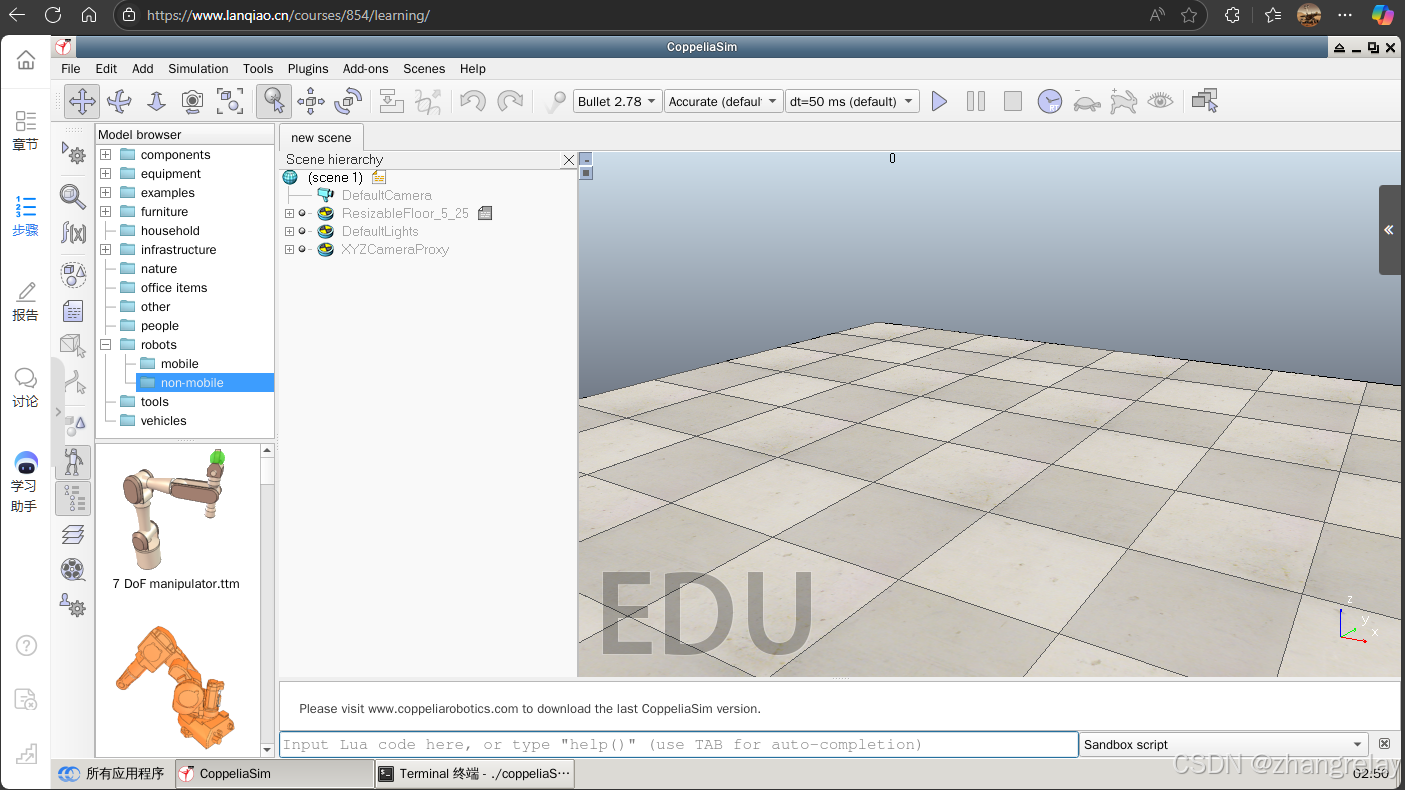1405x790 pixels.
Task: Start the simulation with play button
Action: pyautogui.click(x=939, y=101)
